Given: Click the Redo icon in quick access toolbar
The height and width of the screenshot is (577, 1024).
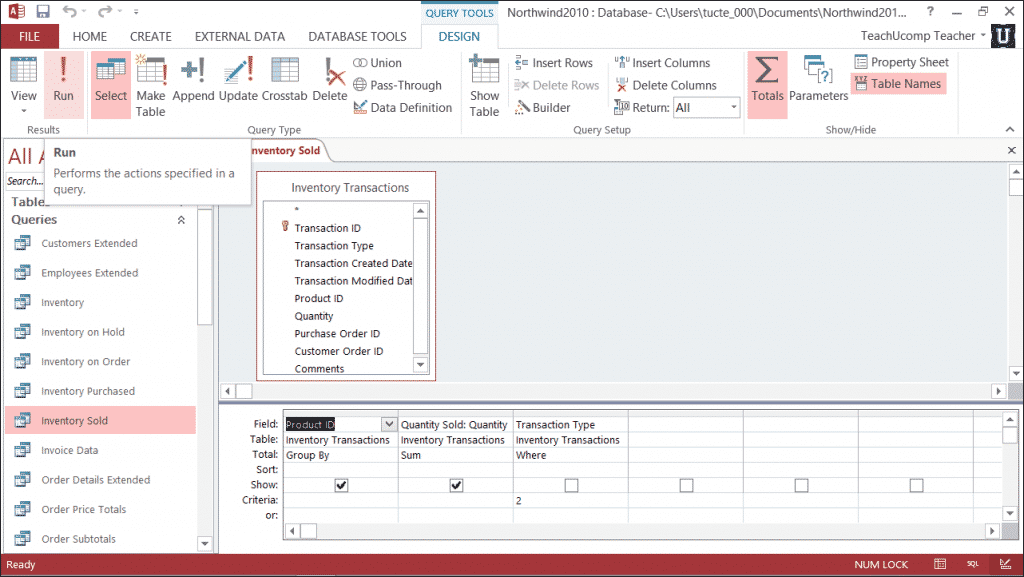Looking at the screenshot, I should tap(104, 11).
